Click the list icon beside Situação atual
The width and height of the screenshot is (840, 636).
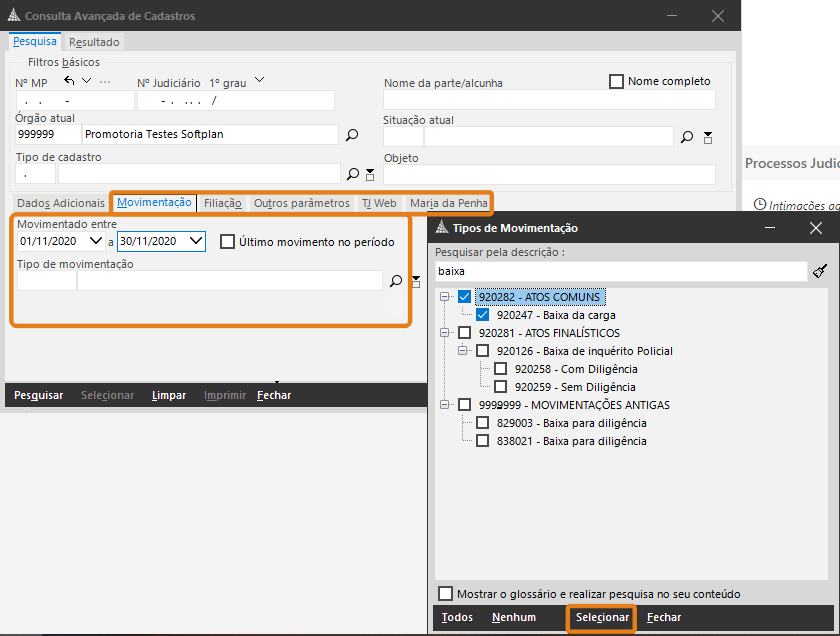pyautogui.click(x=708, y=137)
